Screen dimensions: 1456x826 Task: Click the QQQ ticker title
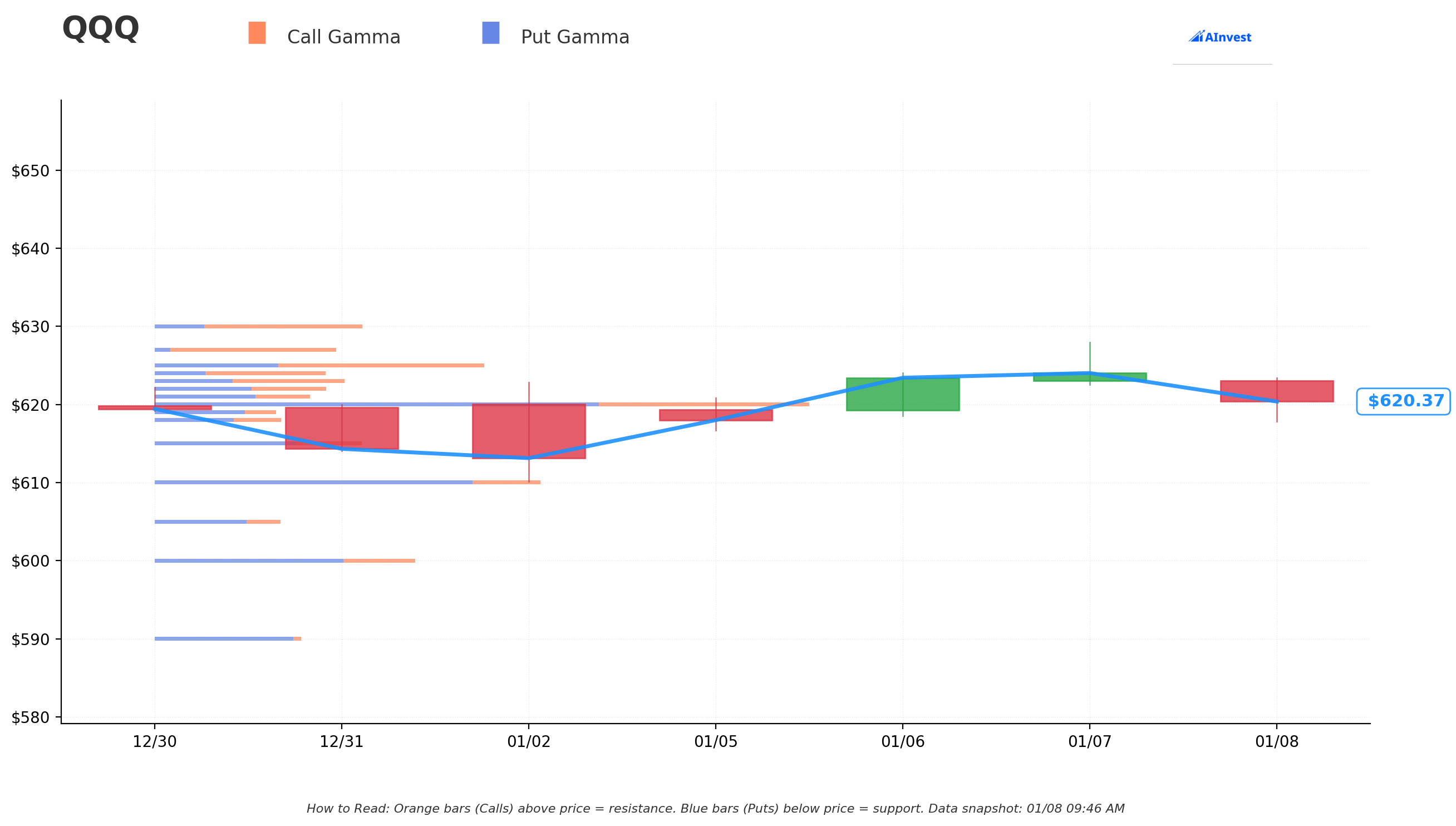(x=100, y=28)
